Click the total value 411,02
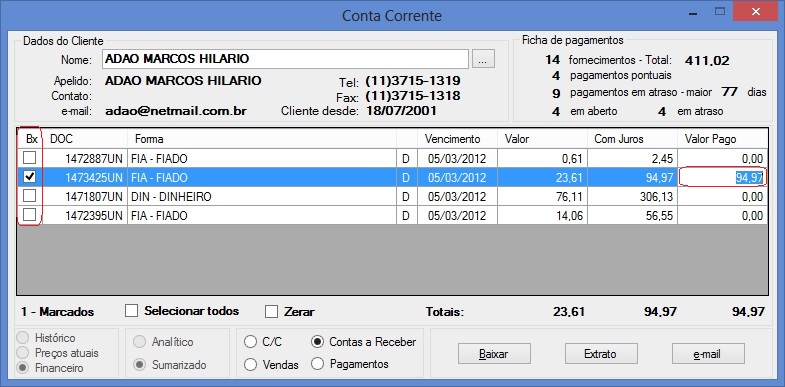 (x=707, y=61)
